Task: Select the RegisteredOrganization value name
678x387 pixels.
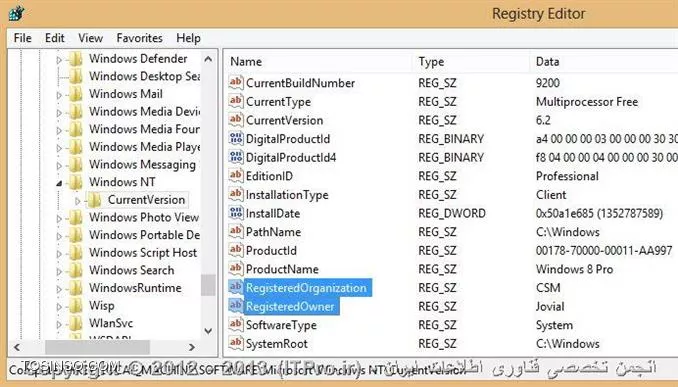Action: point(306,288)
